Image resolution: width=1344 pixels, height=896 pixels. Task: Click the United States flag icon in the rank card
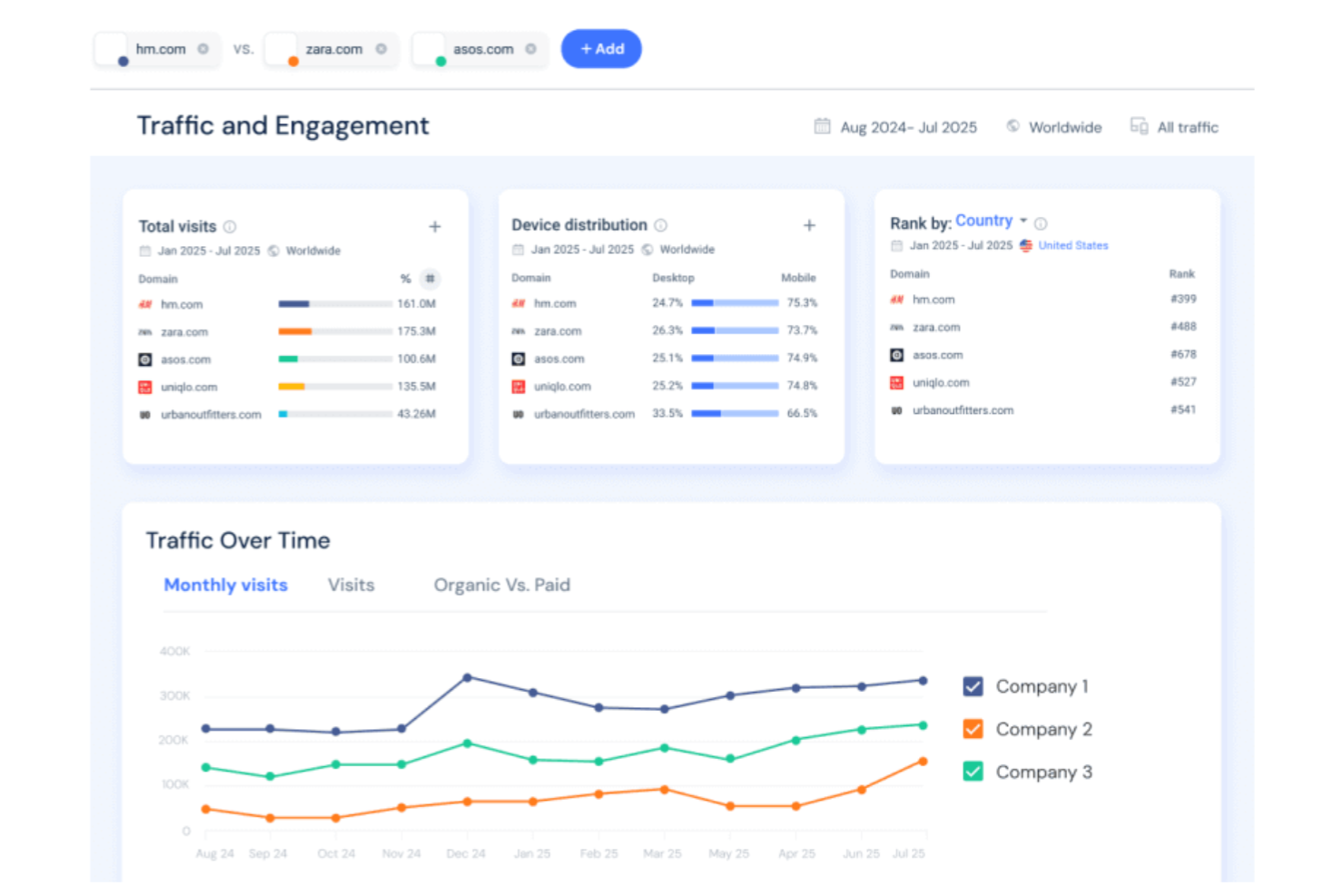[x=1026, y=245]
